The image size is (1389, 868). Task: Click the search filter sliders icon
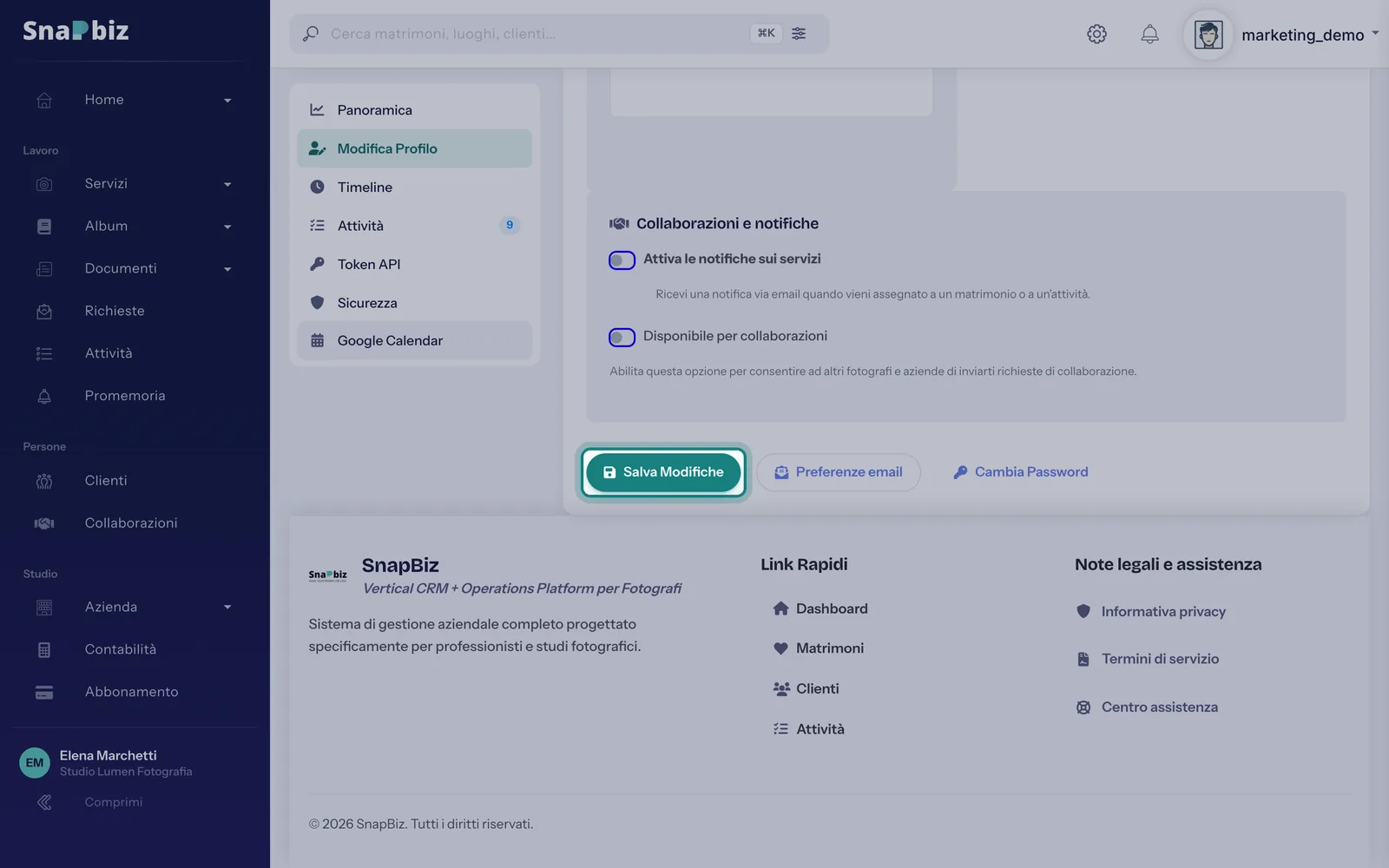799,33
